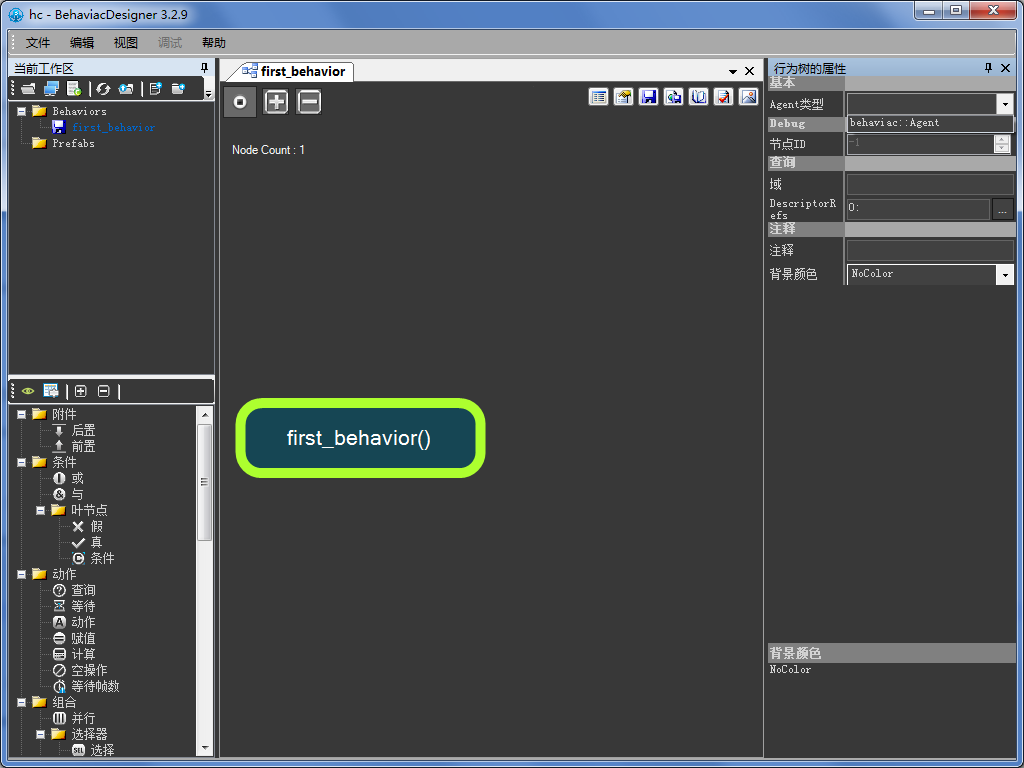Save behavior with the floppy disk icon
Screen dimensions: 1024x768
[648, 97]
